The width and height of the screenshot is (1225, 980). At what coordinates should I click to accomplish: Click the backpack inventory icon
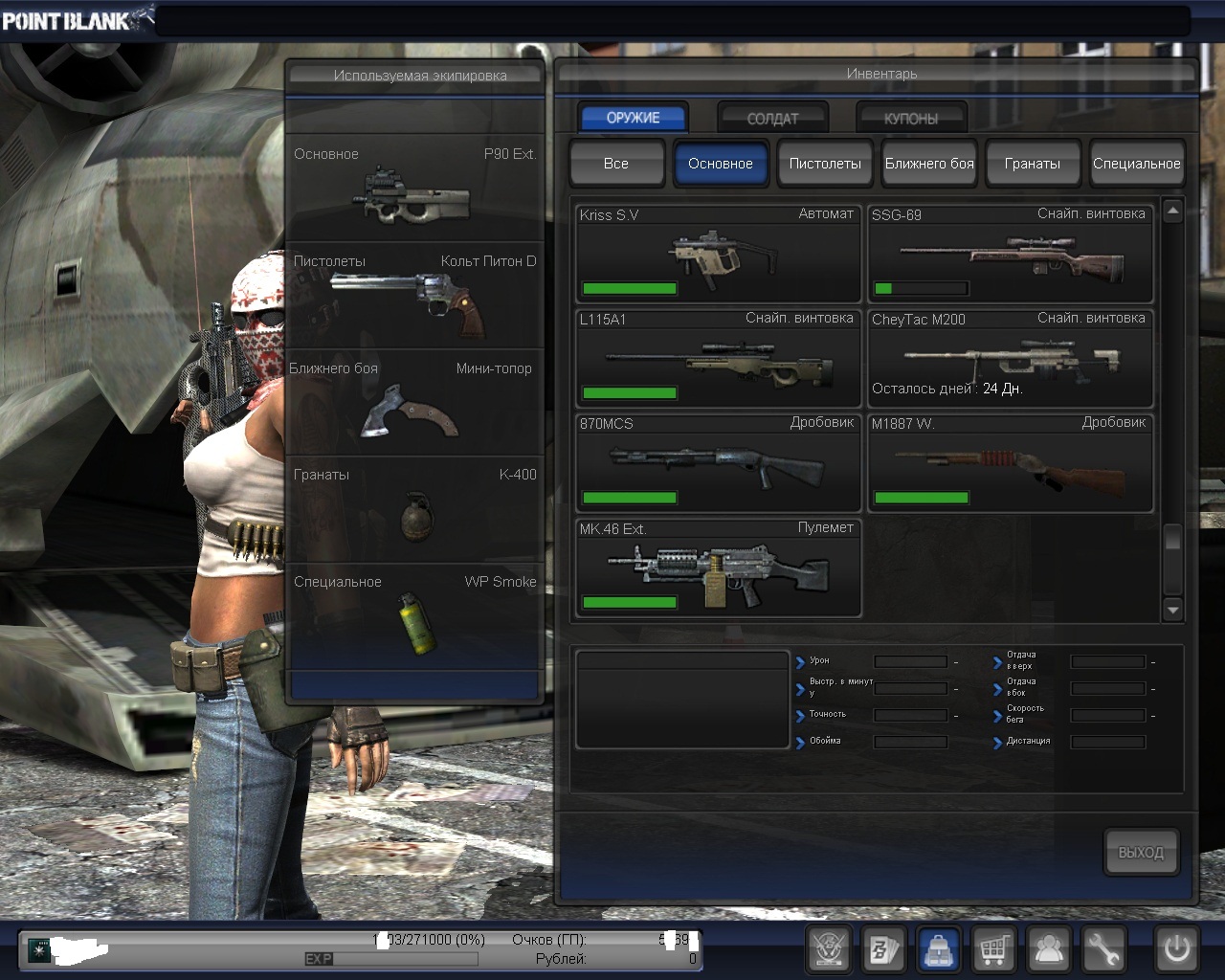coord(940,949)
